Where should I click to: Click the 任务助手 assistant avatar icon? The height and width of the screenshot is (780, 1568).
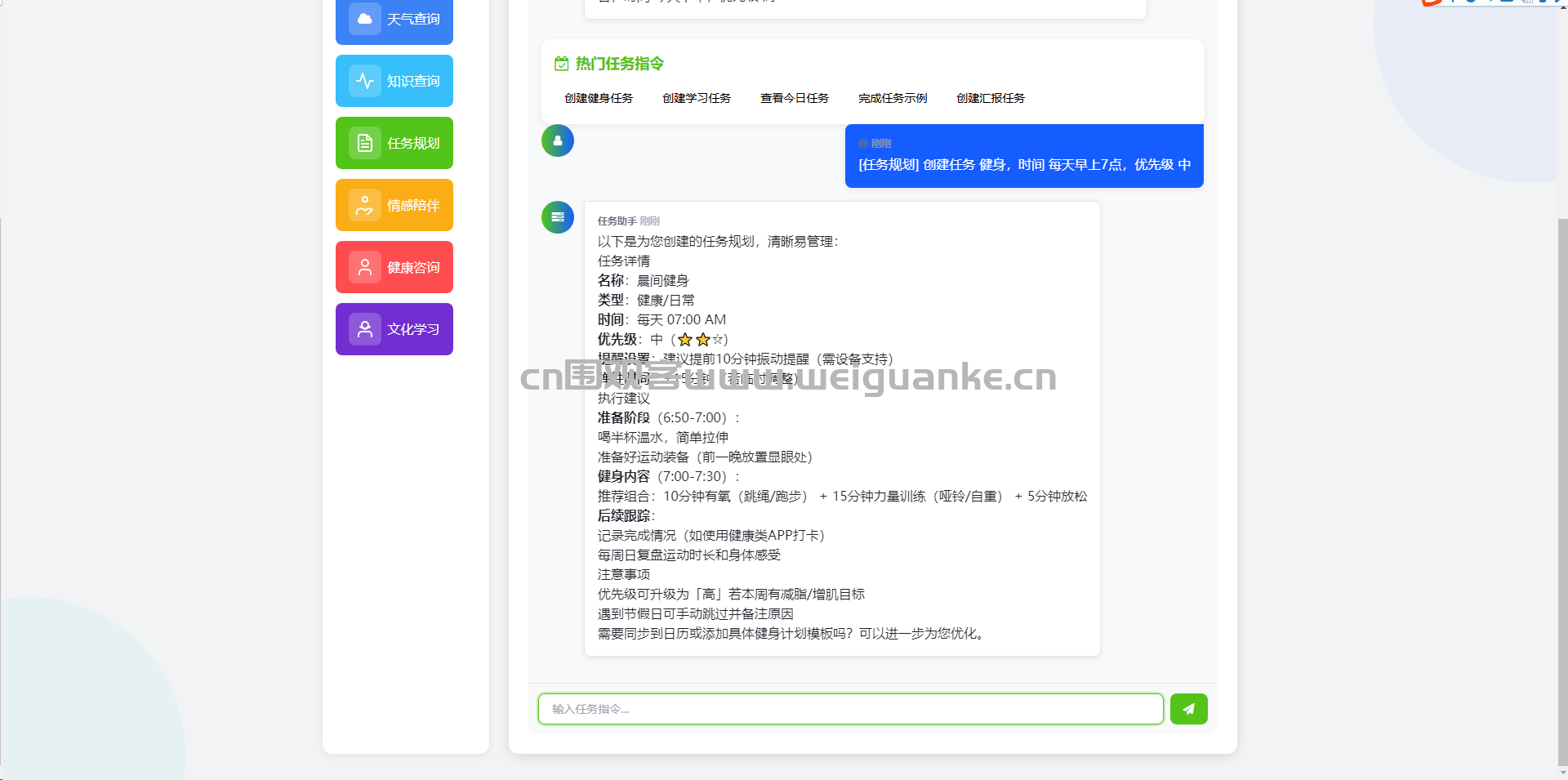click(x=558, y=217)
